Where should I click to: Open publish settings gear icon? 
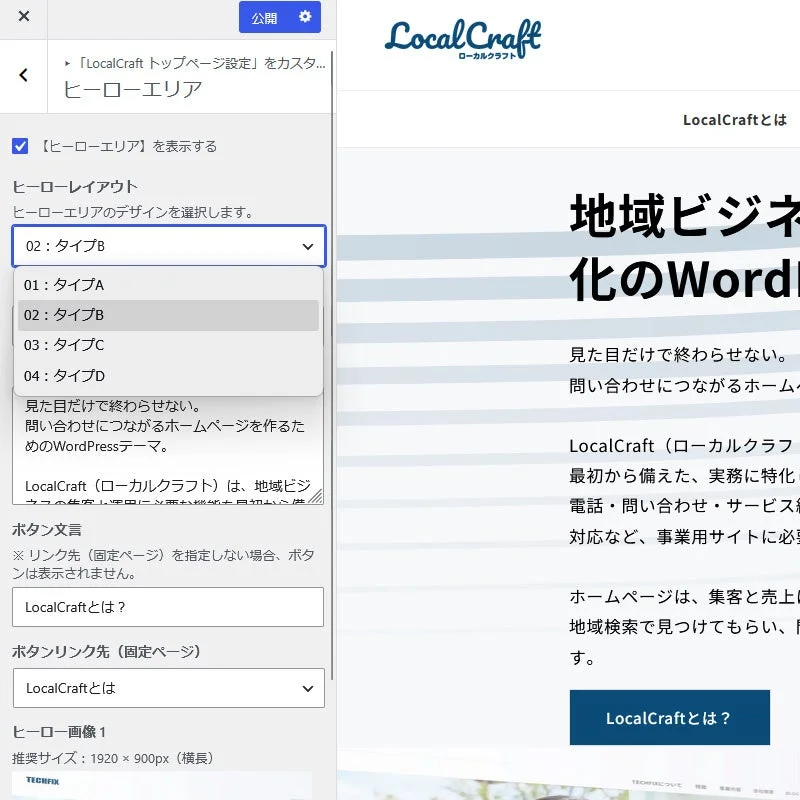[x=305, y=16]
